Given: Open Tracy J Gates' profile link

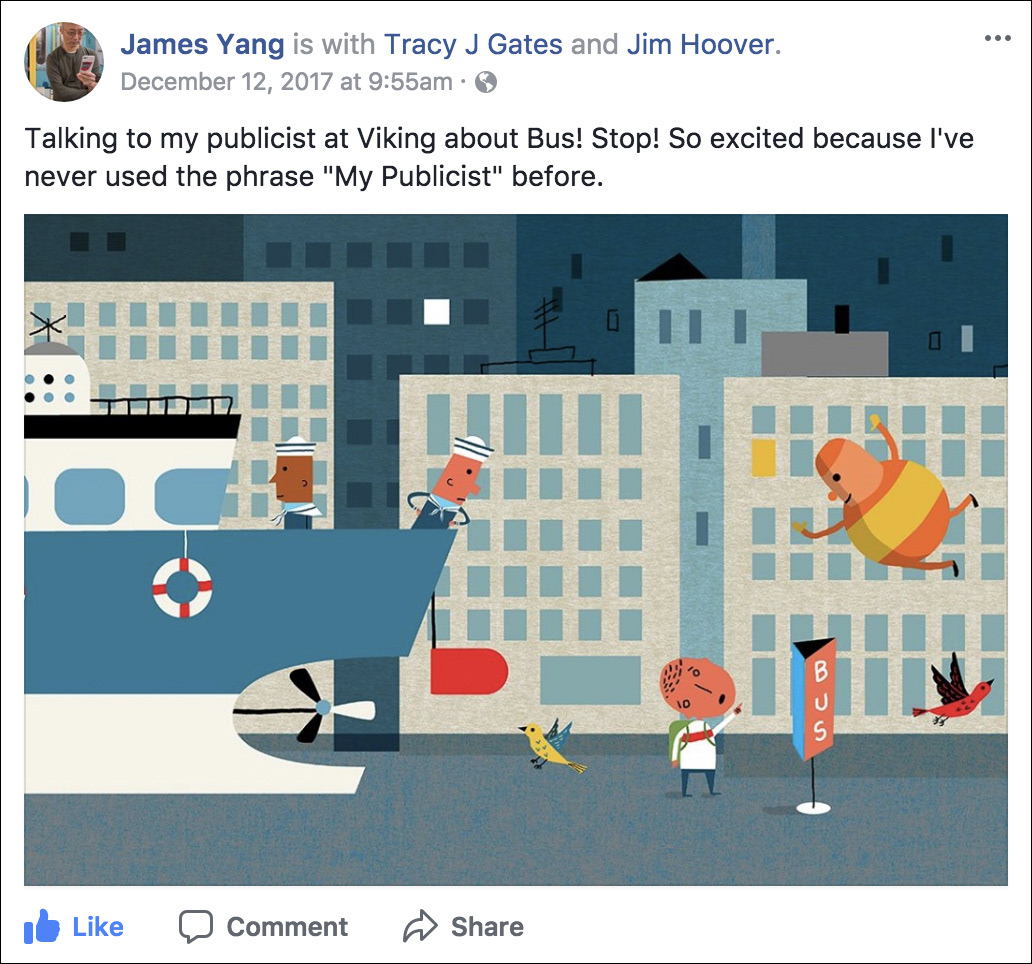Looking at the screenshot, I should (473, 45).
